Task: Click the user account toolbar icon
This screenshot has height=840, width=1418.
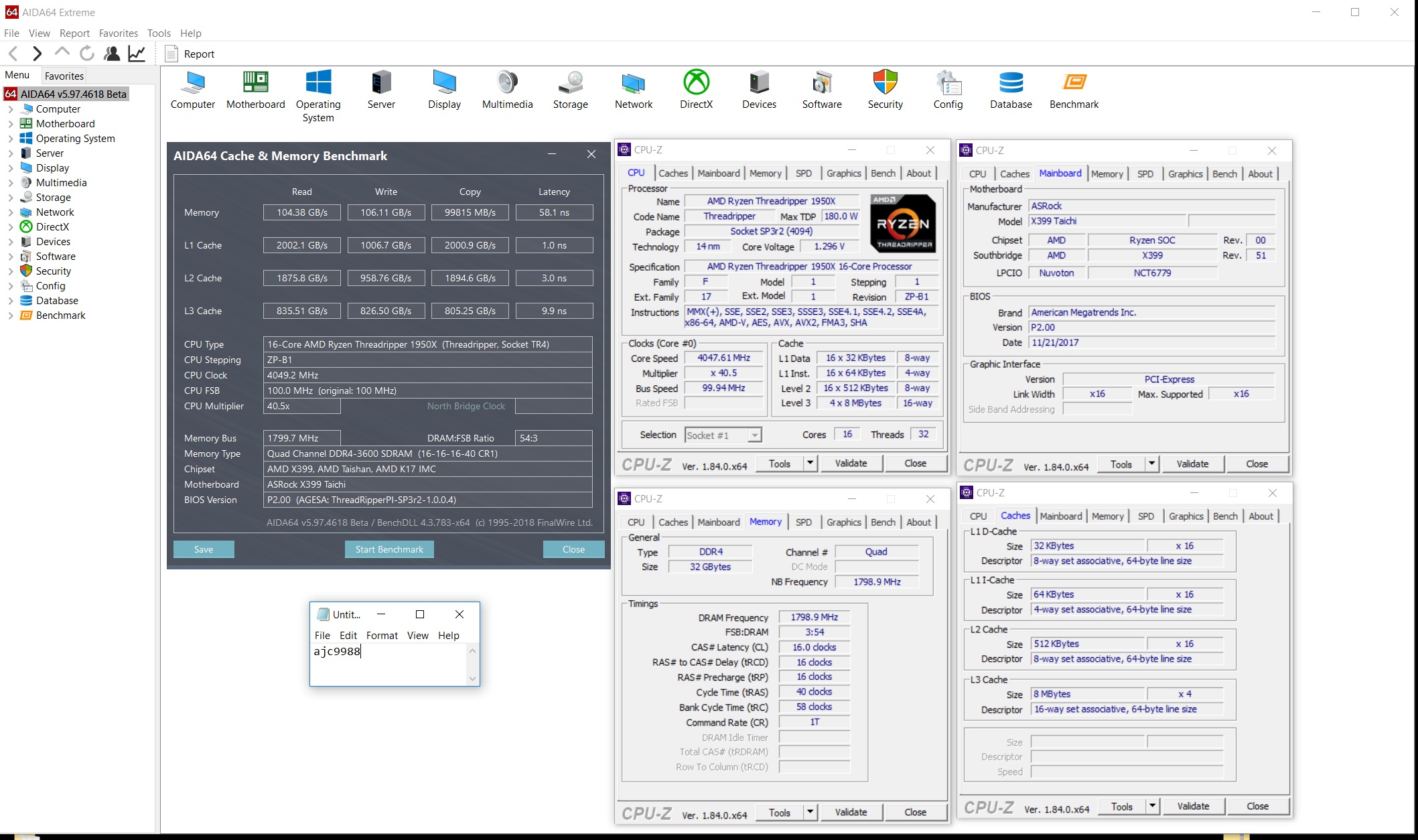Action: [112, 54]
